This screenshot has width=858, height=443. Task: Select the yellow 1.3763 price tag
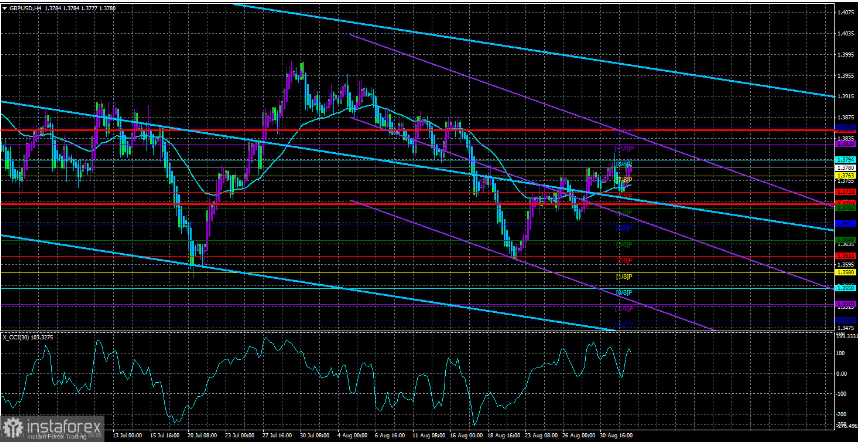pyautogui.click(x=845, y=176)
